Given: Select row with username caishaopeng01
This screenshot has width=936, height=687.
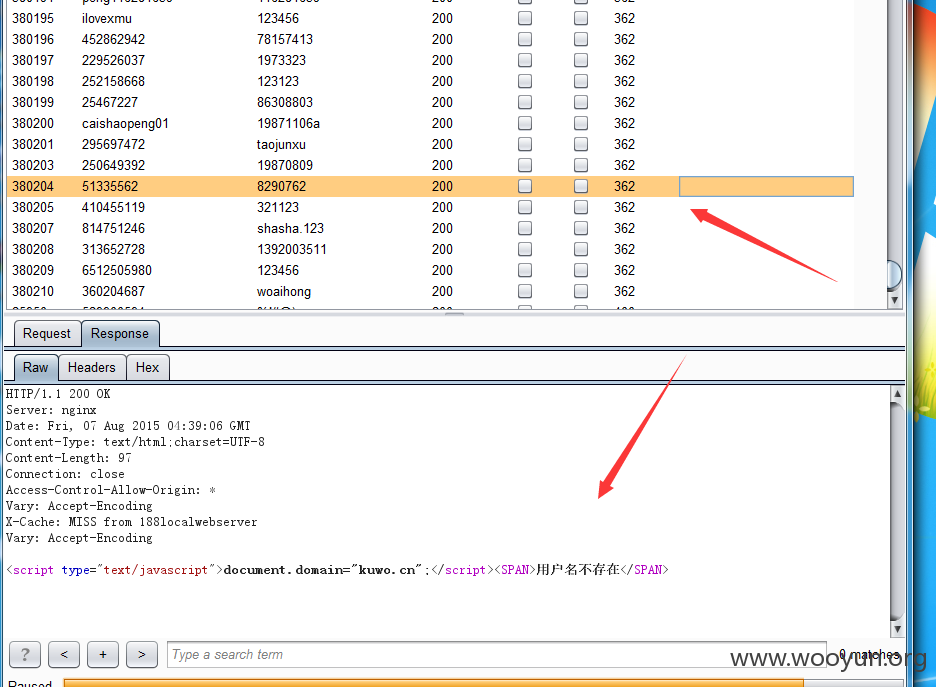Looking at the screenshot, I should click(125, 124).
